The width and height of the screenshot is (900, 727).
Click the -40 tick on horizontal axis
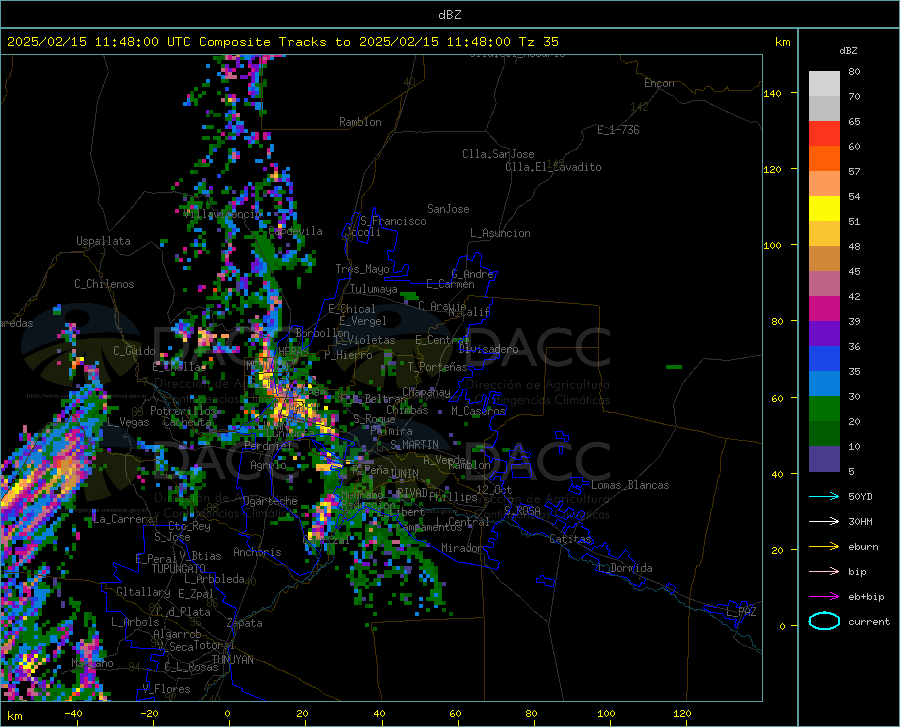click(73, 714)
